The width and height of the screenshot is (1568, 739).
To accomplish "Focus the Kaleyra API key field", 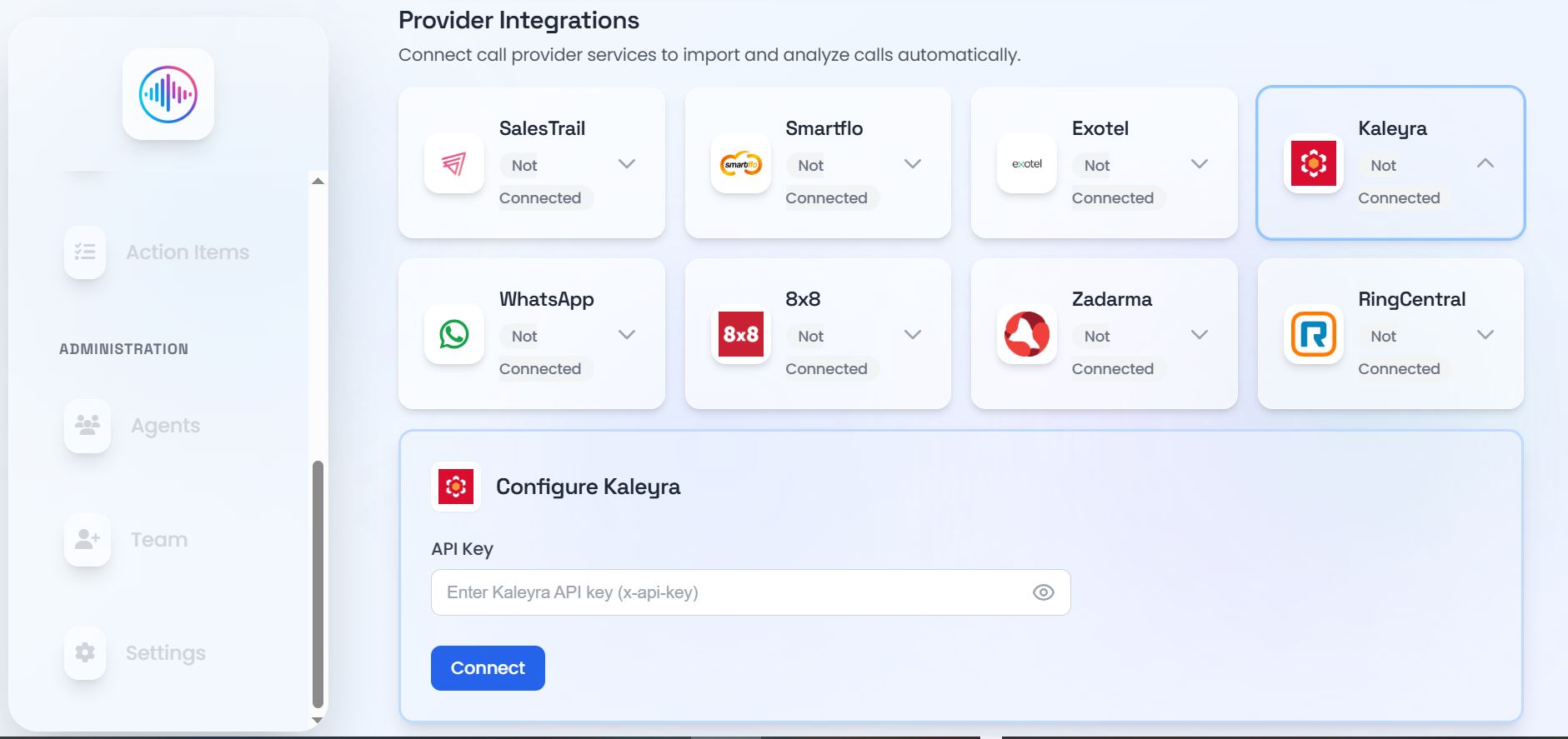I will click(750, 592).
